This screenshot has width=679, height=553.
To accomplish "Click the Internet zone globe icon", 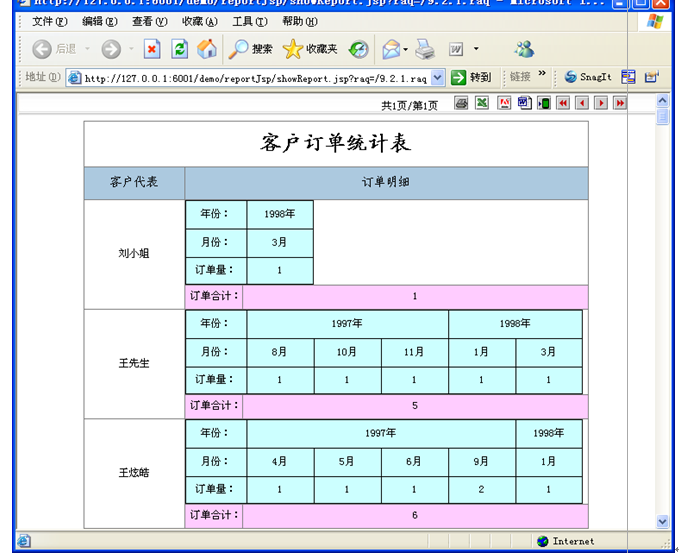I will click(542, 541).
